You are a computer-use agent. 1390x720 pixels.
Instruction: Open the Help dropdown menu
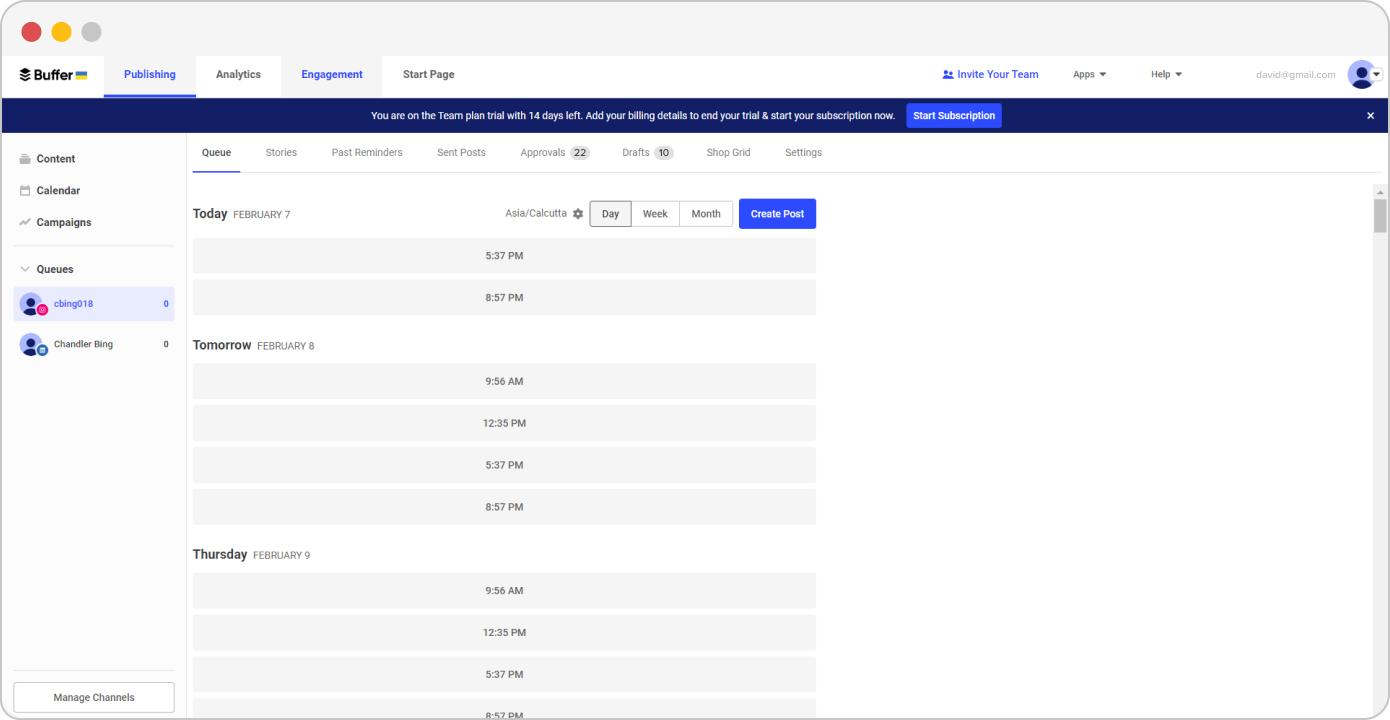pos(1166,75)
